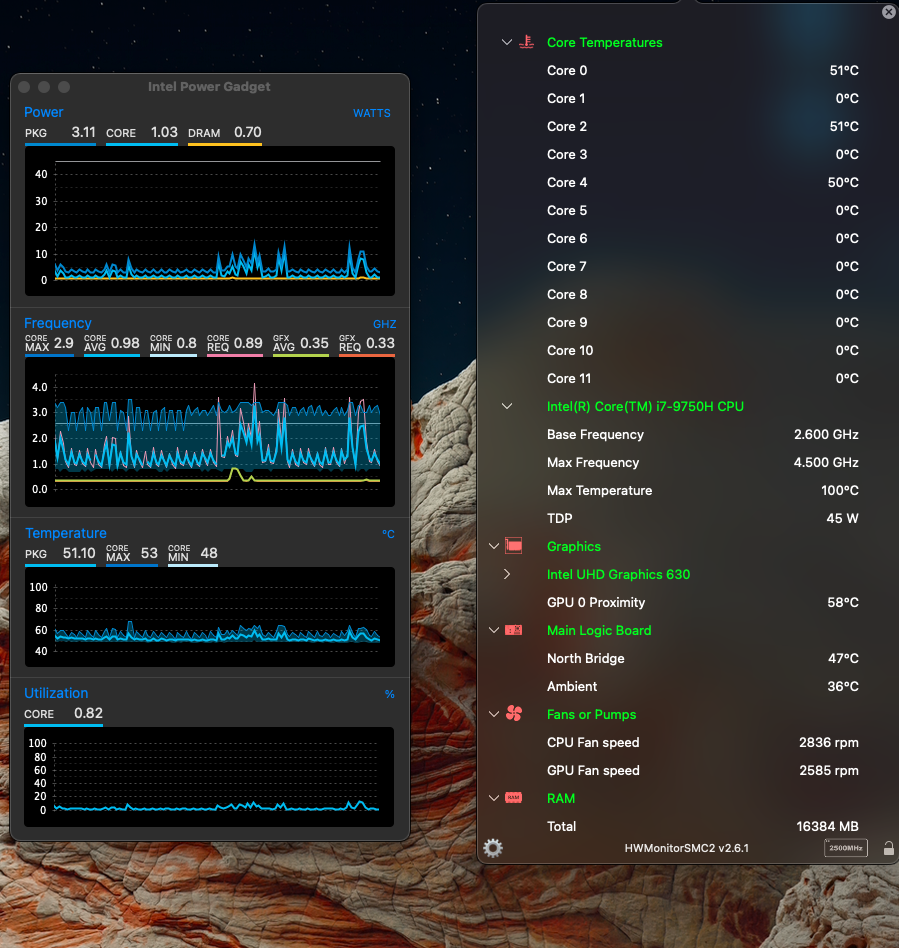This screenshot has height=948, width=899.
Task: Click the WATTS unit label
Action: (372, 113)
